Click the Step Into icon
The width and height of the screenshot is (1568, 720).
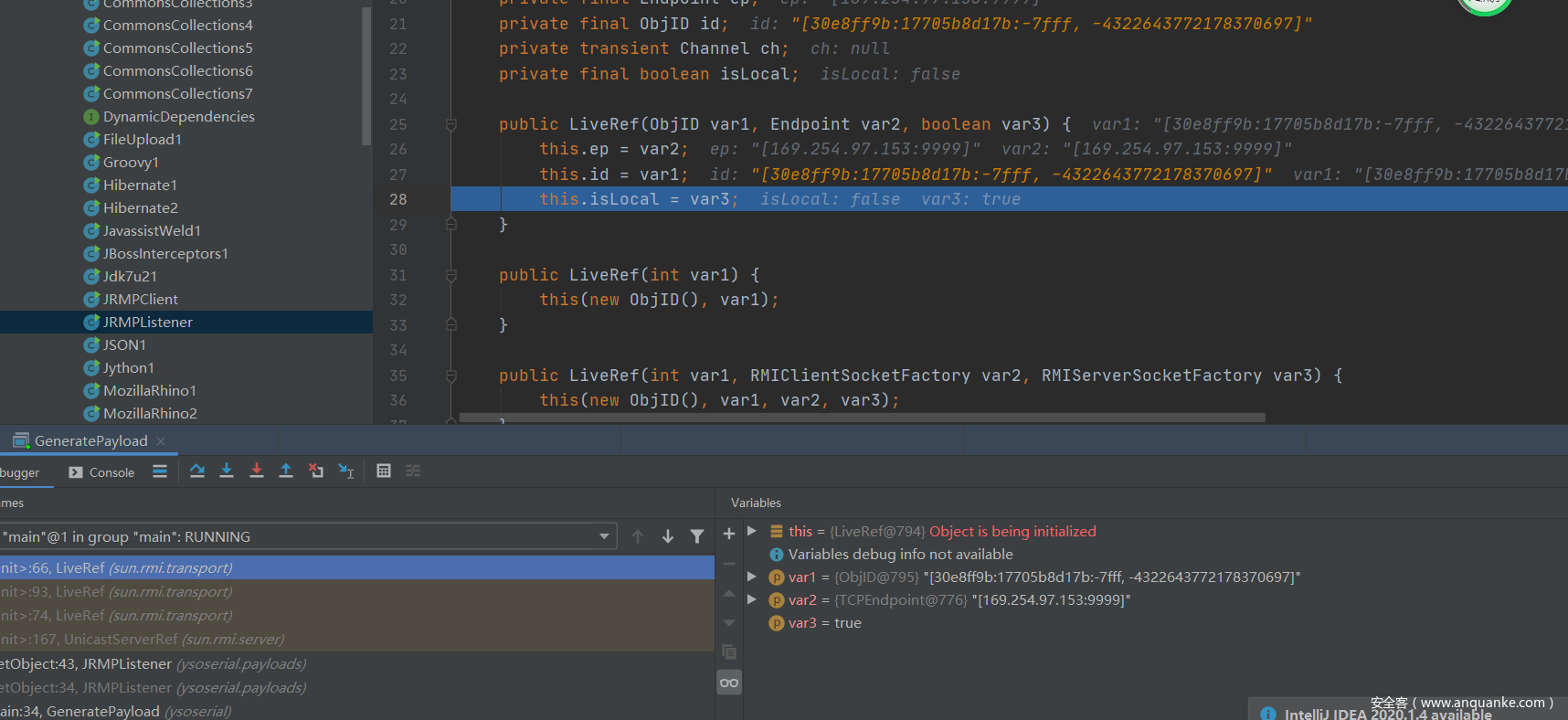coord(227,471)
